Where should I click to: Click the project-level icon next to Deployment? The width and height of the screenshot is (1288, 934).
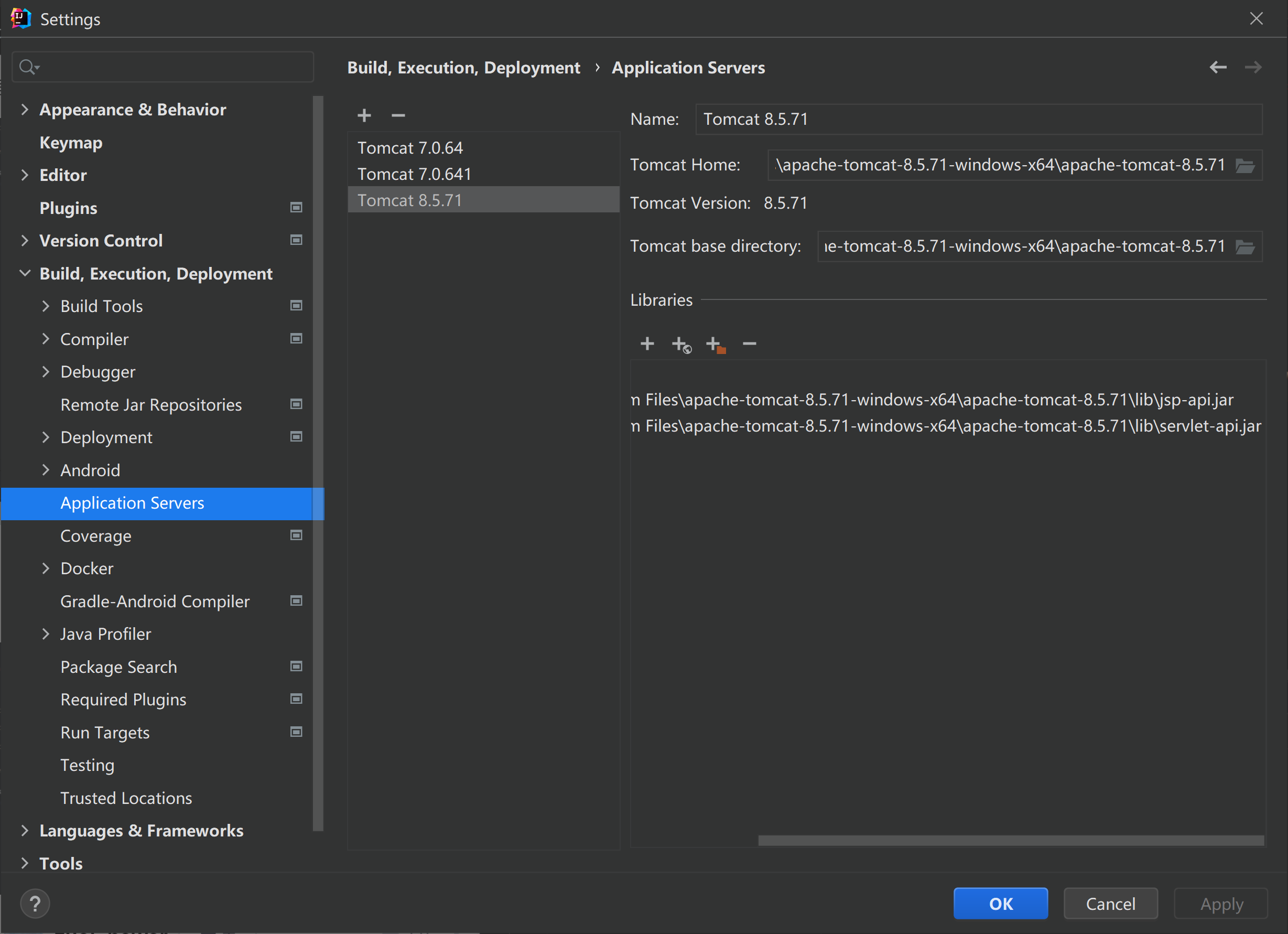point(296,437)
